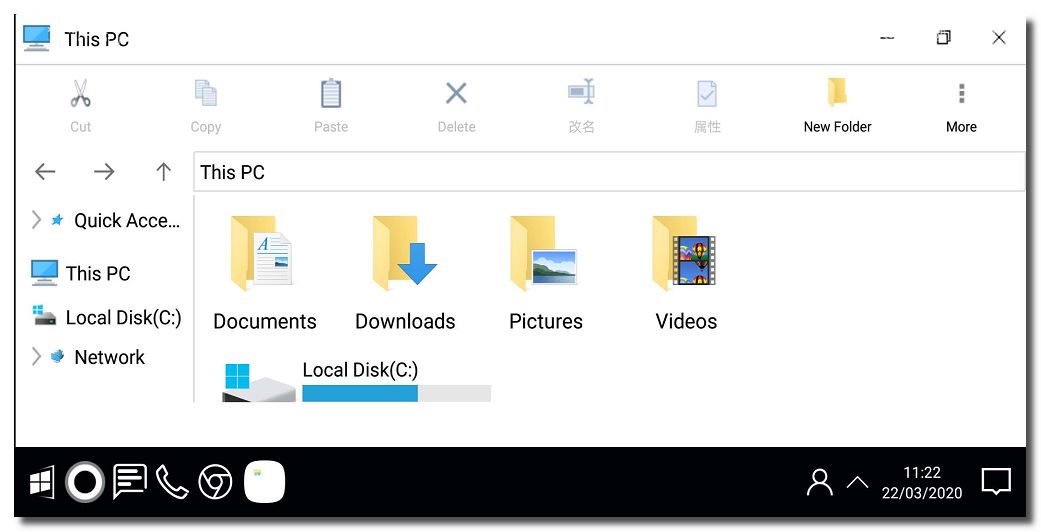Select the Documents folder

pos(264,273)
